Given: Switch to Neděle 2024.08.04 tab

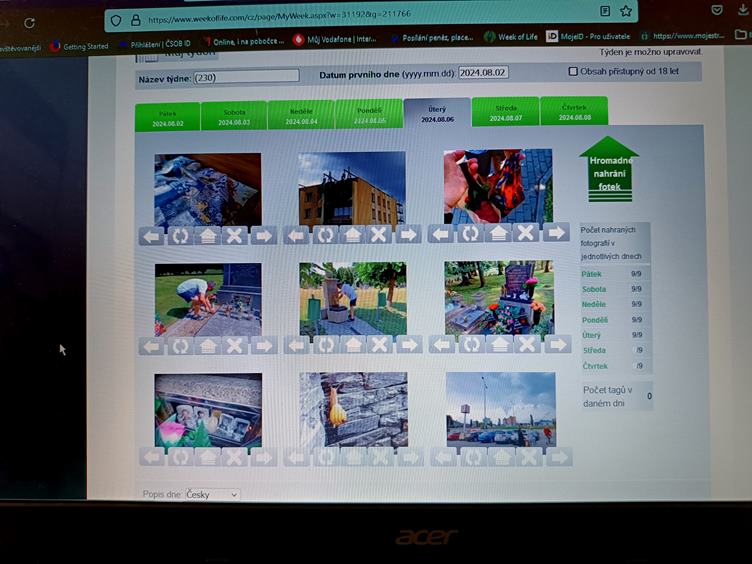Looking at the screenshot, I should tap(301, 115).
